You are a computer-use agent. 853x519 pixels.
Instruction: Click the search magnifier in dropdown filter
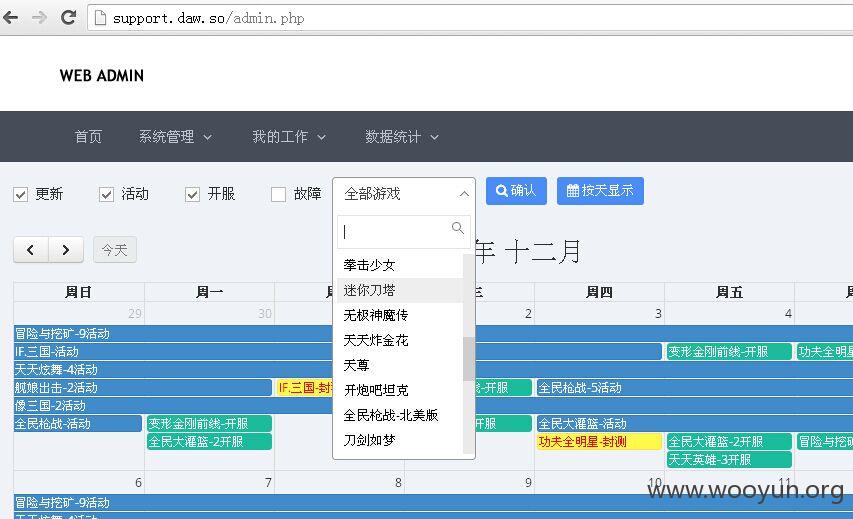[458, 228]
